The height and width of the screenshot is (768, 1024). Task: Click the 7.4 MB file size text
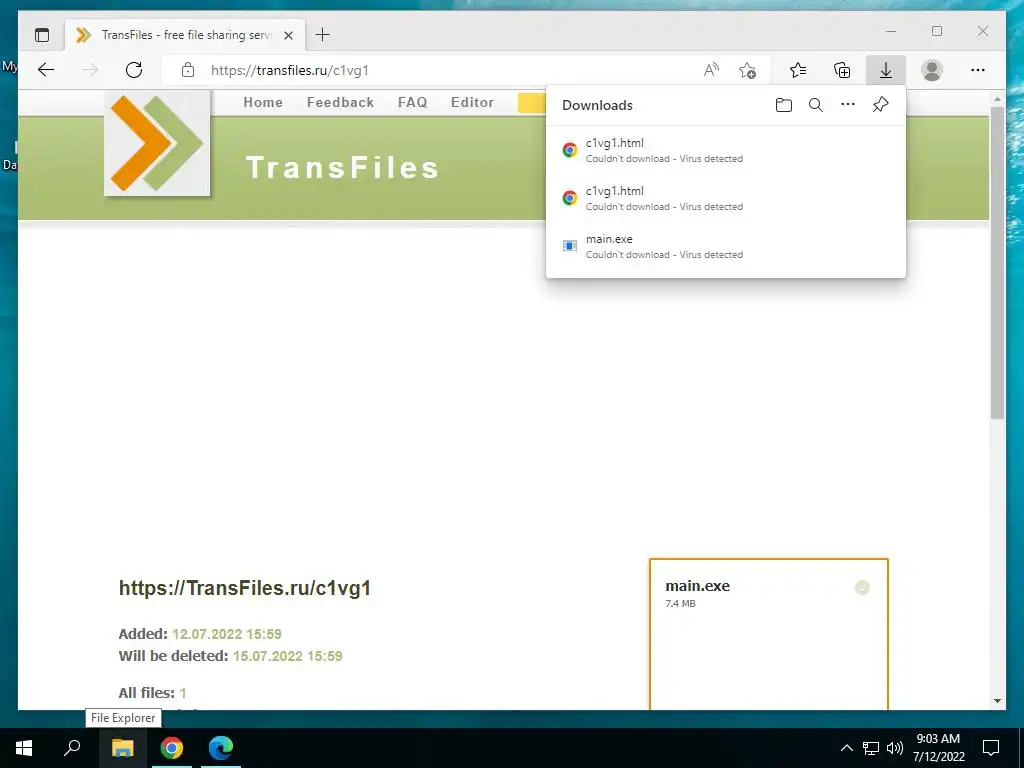pyautogui.click(x=680, y=603)
